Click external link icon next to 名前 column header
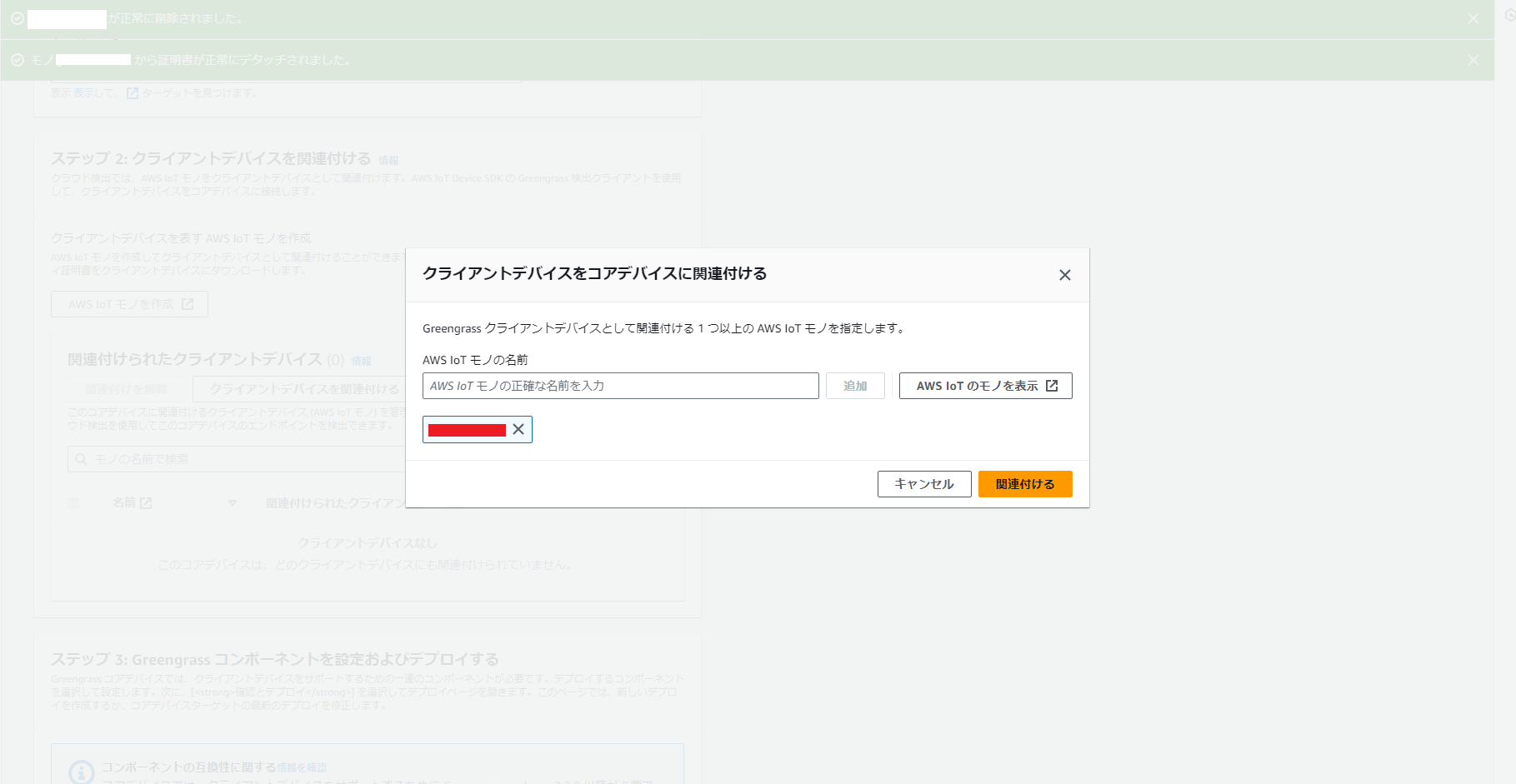 [147, 502]
